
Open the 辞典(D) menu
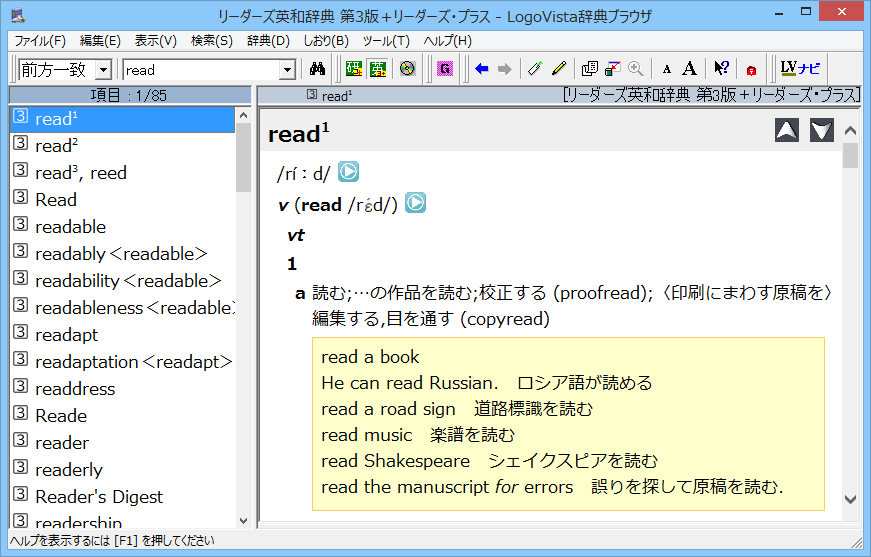coord(268,41)
